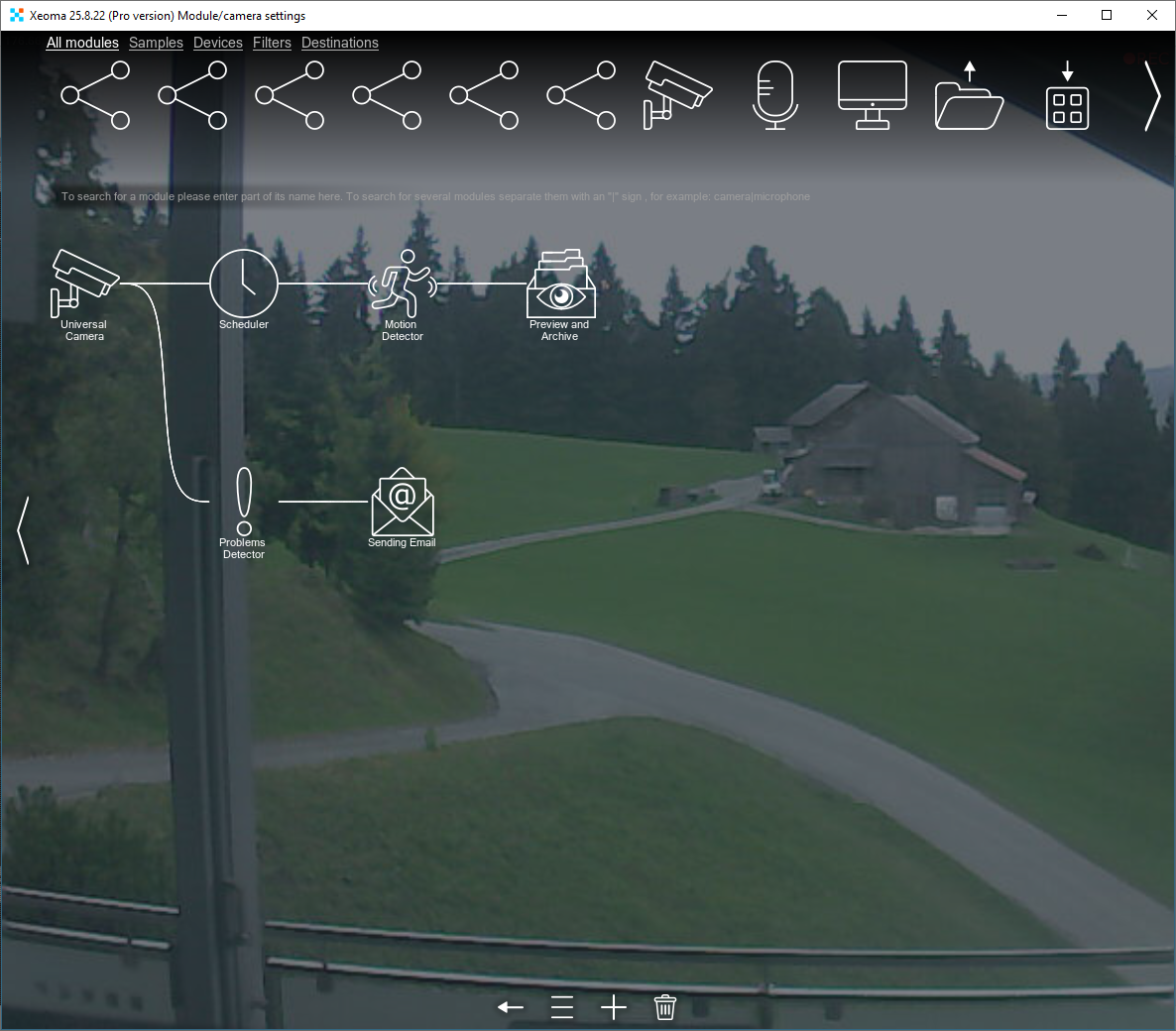Switch to the Samples tab
The image size is (1176, 1031).
click(x=156, y=43)
